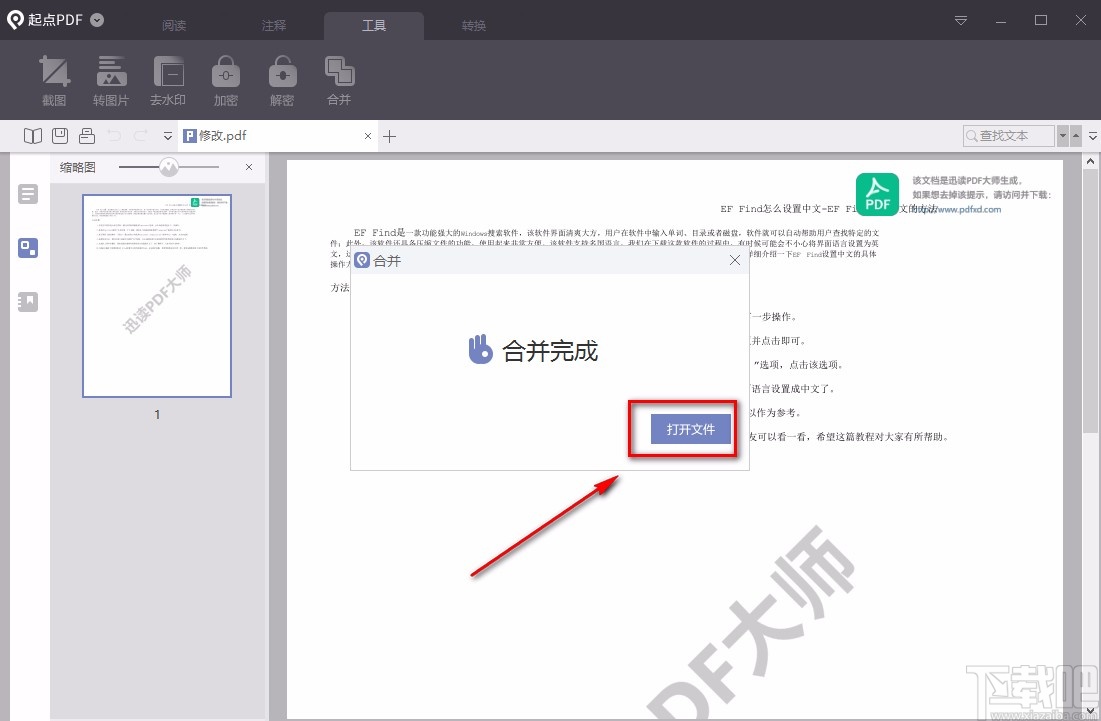Adjust the thumbnail size slider

pyautogui.click(x=169, y=166)
